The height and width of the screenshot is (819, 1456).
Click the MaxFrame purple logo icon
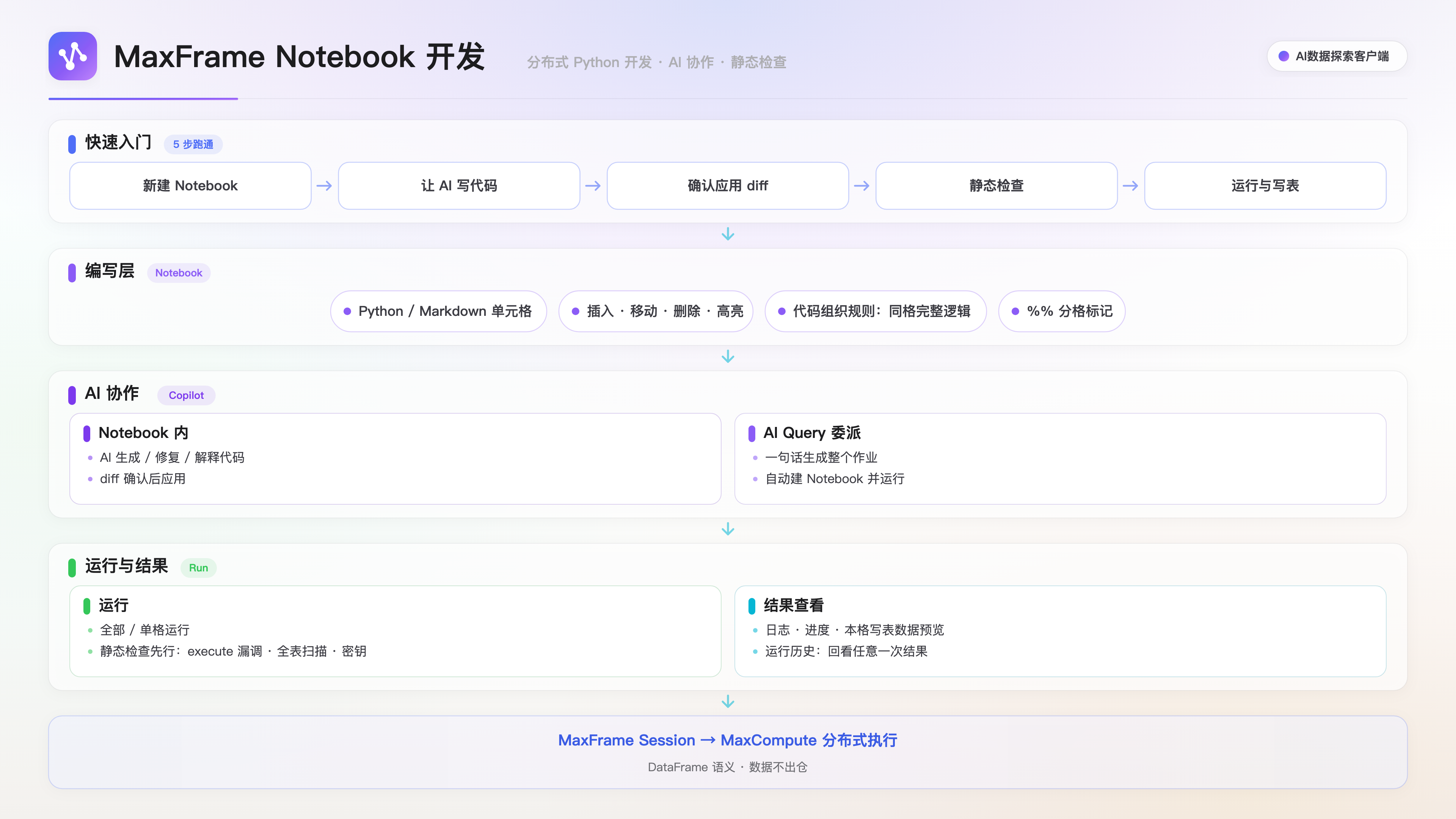coord(72,56)
